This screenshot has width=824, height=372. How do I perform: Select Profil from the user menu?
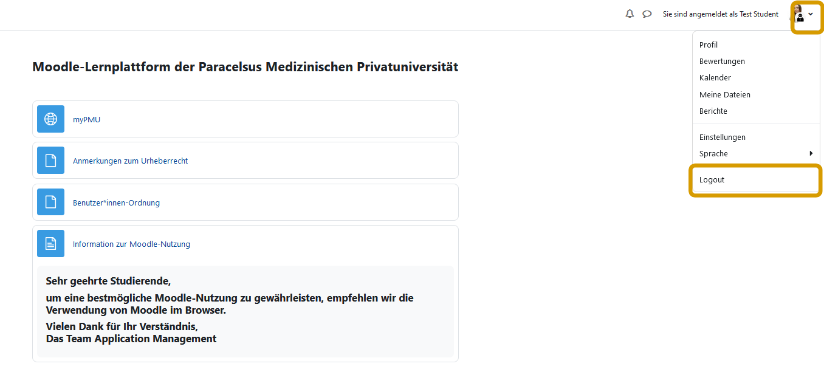pyautogui.click(x=708, y=45)
